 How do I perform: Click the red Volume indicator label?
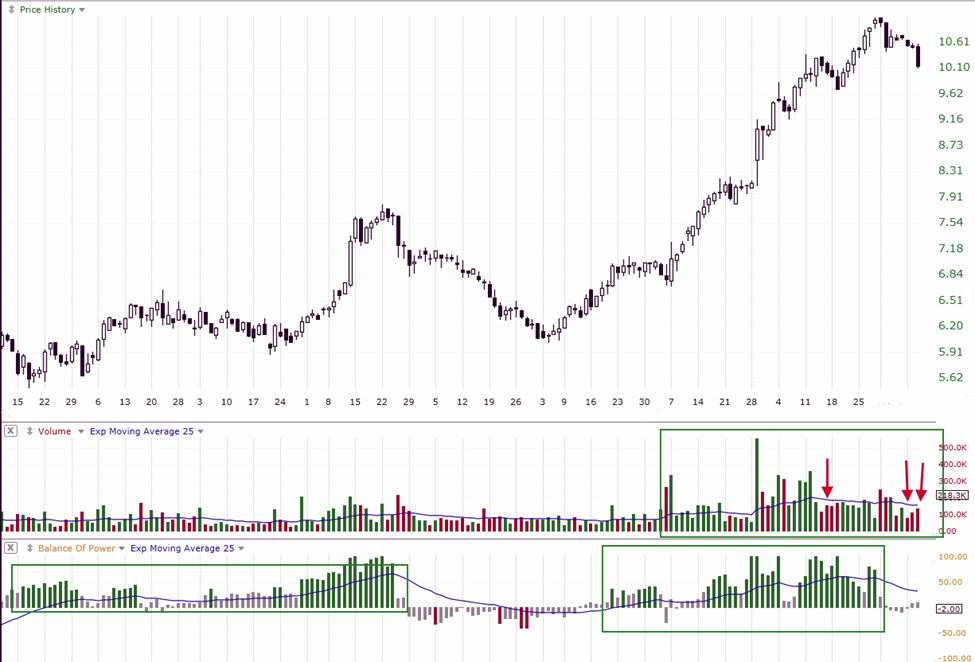[x=54, y=431]
